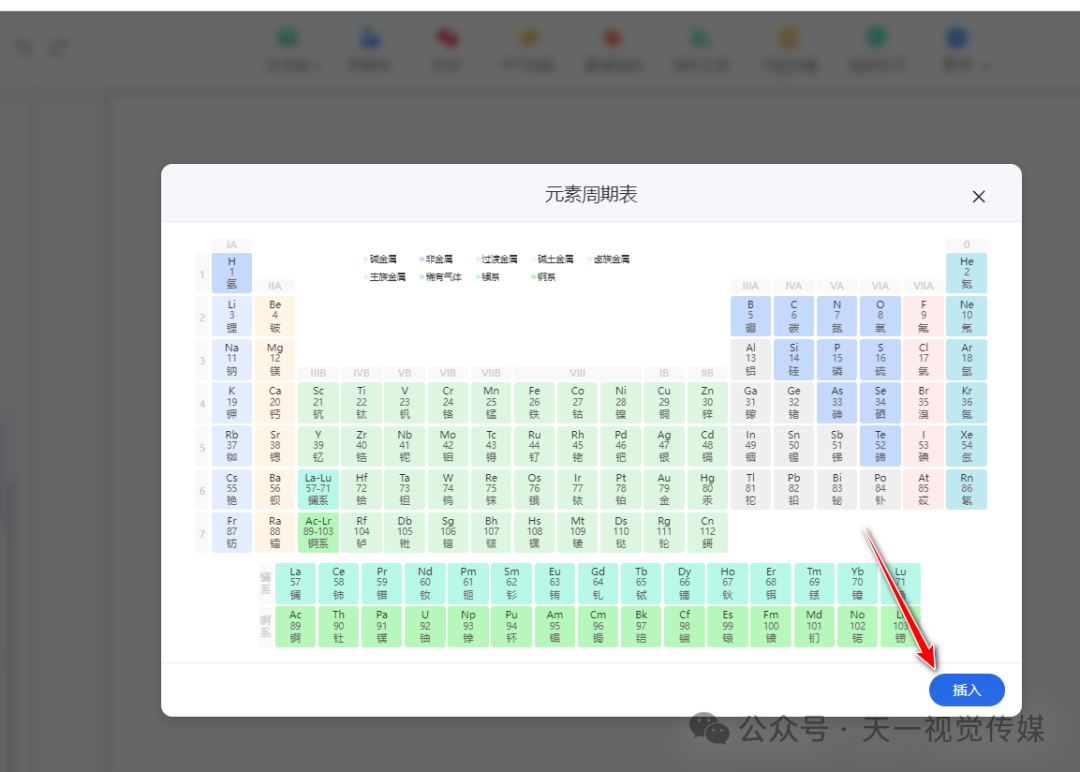This screenshot has height=772, width=1080.
Task: Select the Hydrogen element cell
Action: point(231,272)
